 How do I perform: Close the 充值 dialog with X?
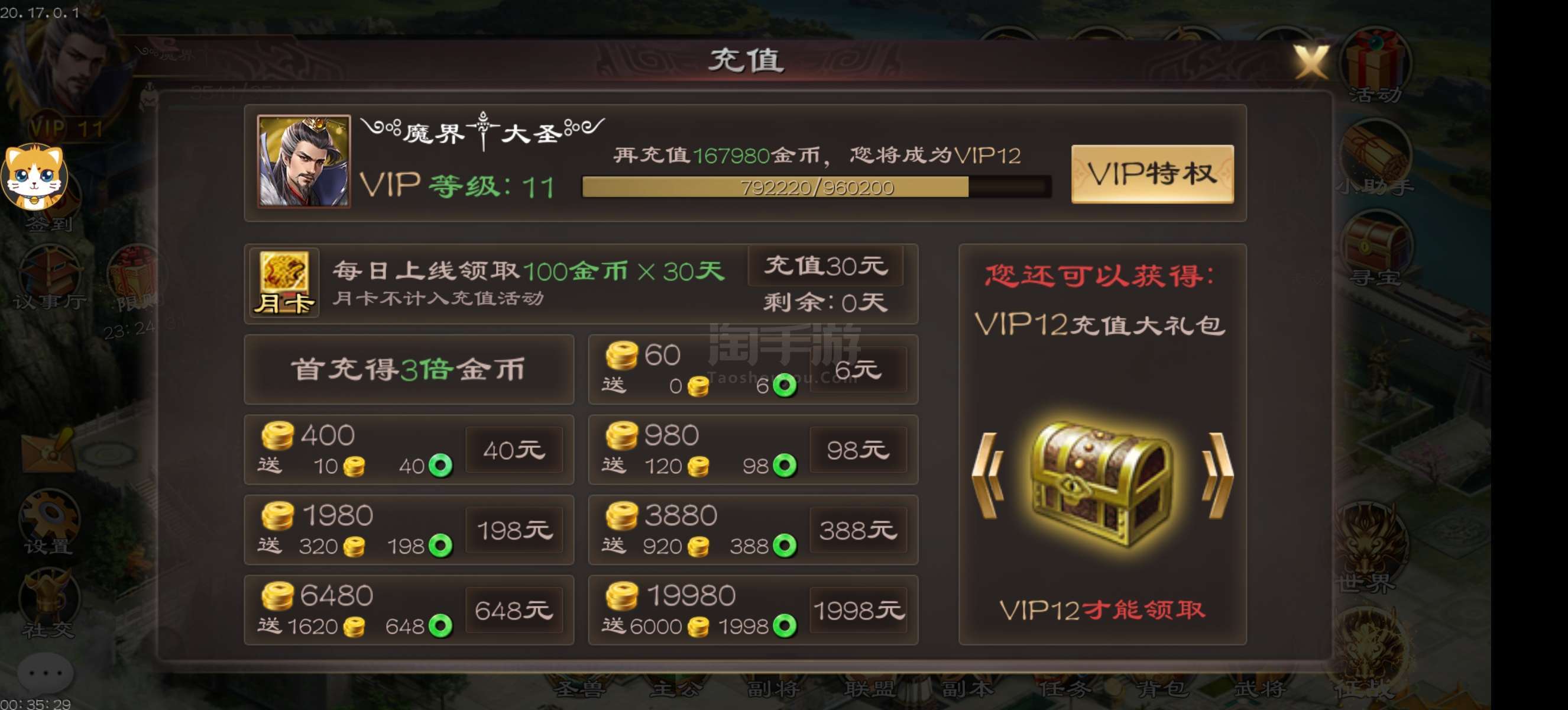point(1311,62)
